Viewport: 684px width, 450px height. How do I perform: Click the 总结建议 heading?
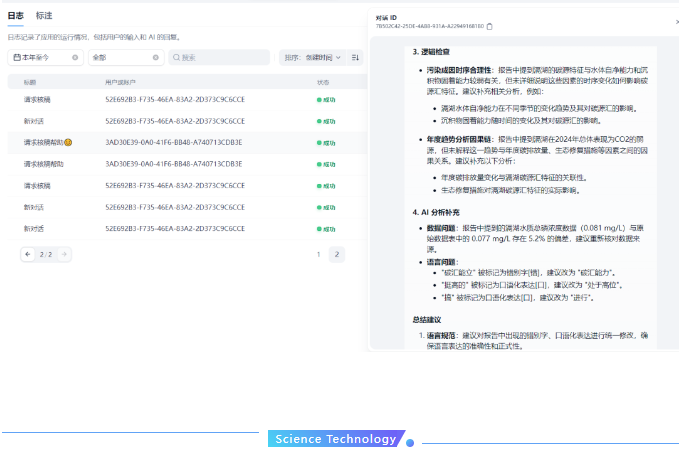click(427, 320)
